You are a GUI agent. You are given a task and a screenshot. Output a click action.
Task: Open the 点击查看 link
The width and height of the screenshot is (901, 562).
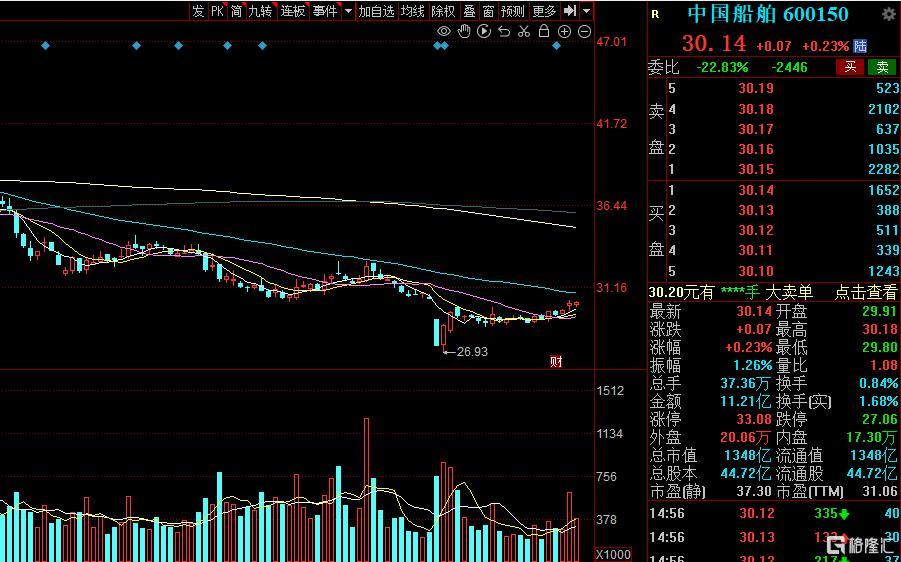tap(866, 292)
